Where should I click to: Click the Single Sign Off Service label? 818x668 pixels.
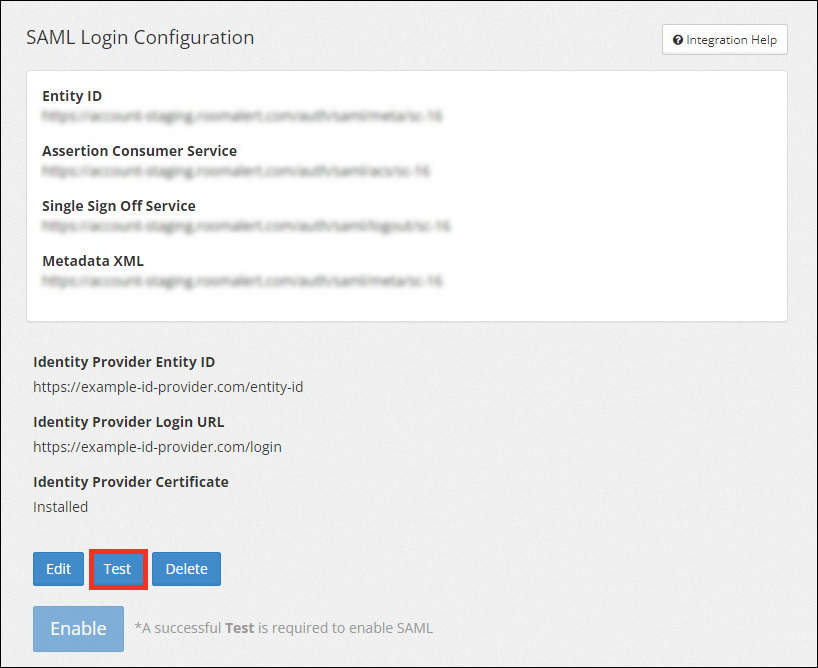point(119,206)
